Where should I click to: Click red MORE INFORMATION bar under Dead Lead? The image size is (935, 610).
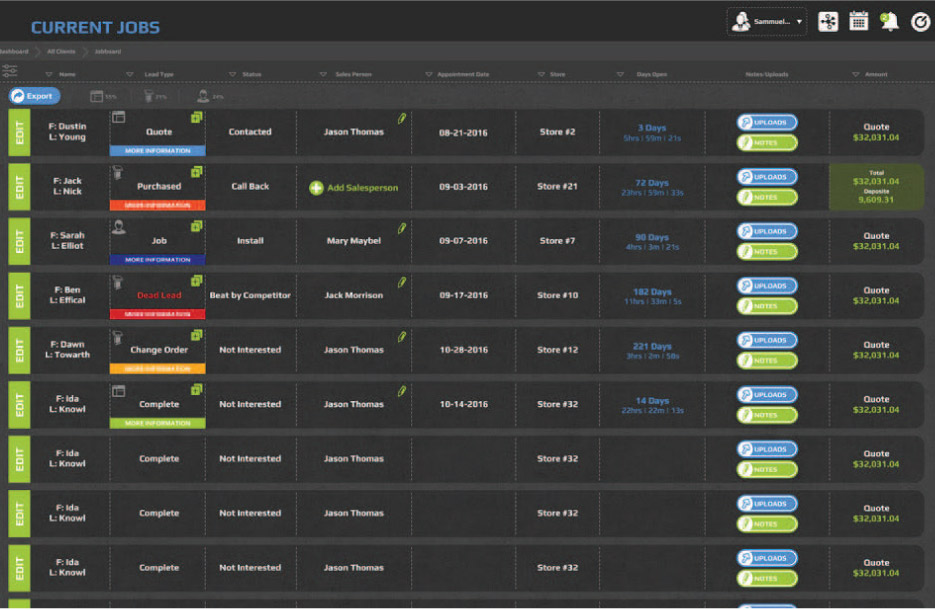157,314
